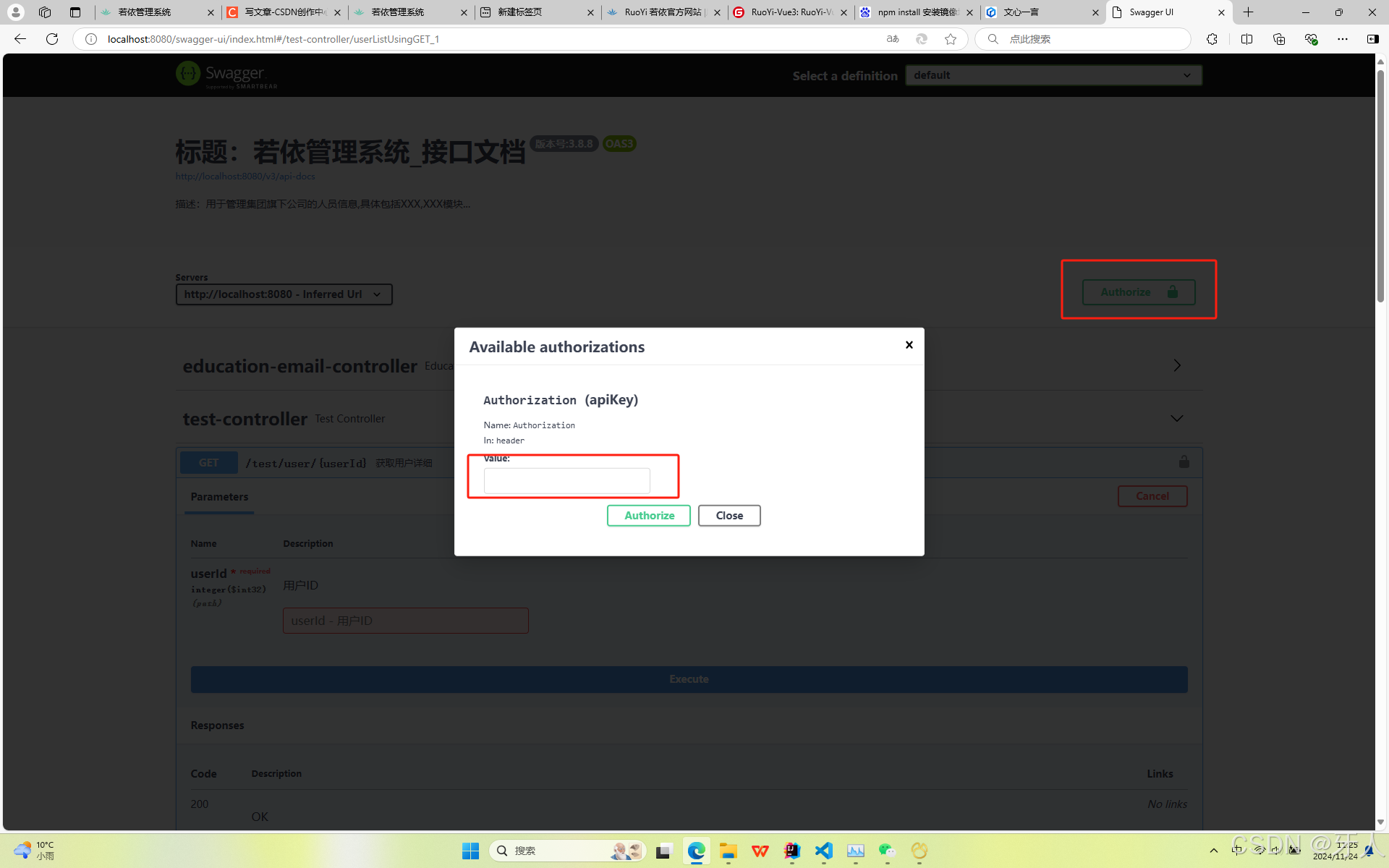Open WeChat from the taskbar
Image resolution: width=1389 pixels, height=868 pixels.
point(887,851)
